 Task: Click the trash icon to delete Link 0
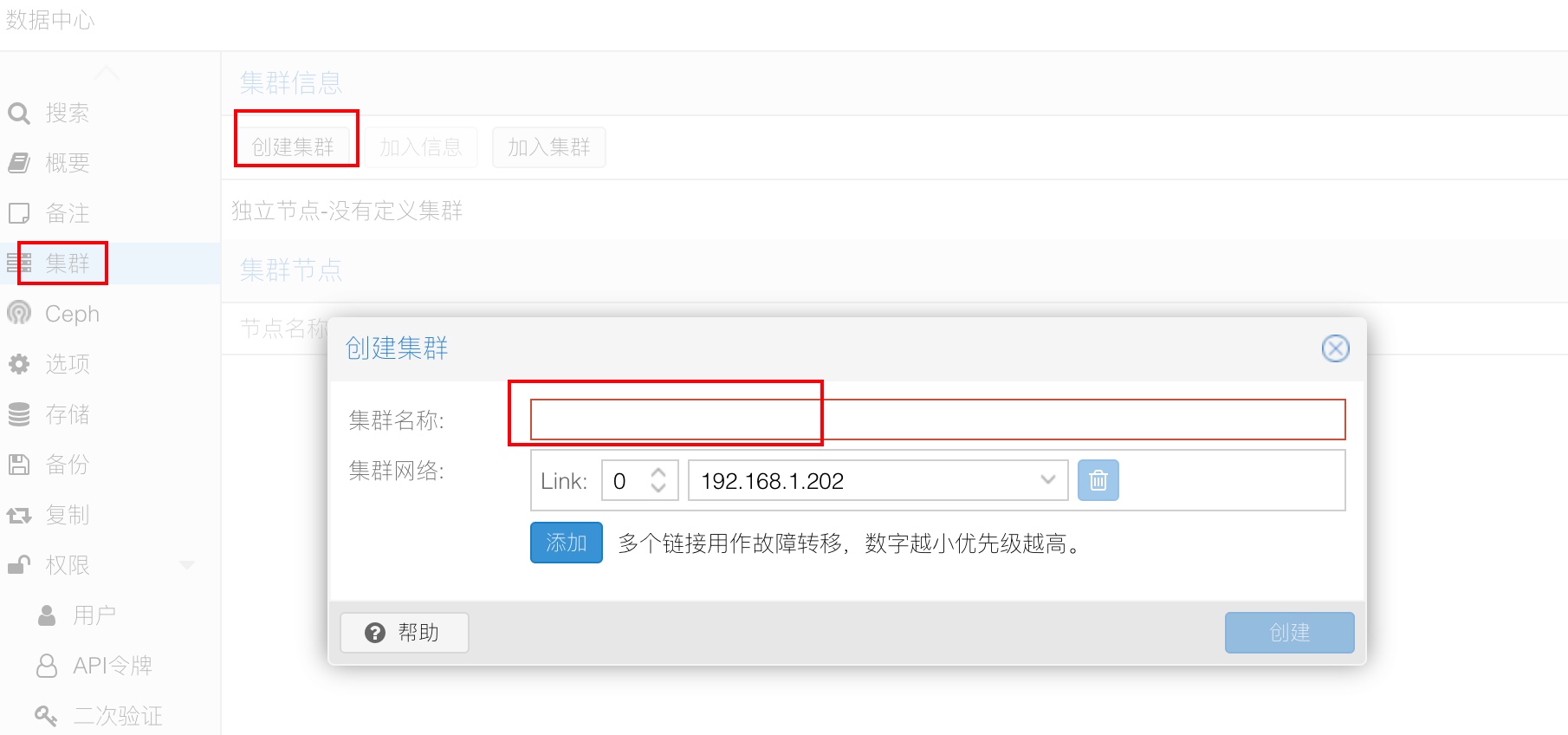pos(1098,480)
